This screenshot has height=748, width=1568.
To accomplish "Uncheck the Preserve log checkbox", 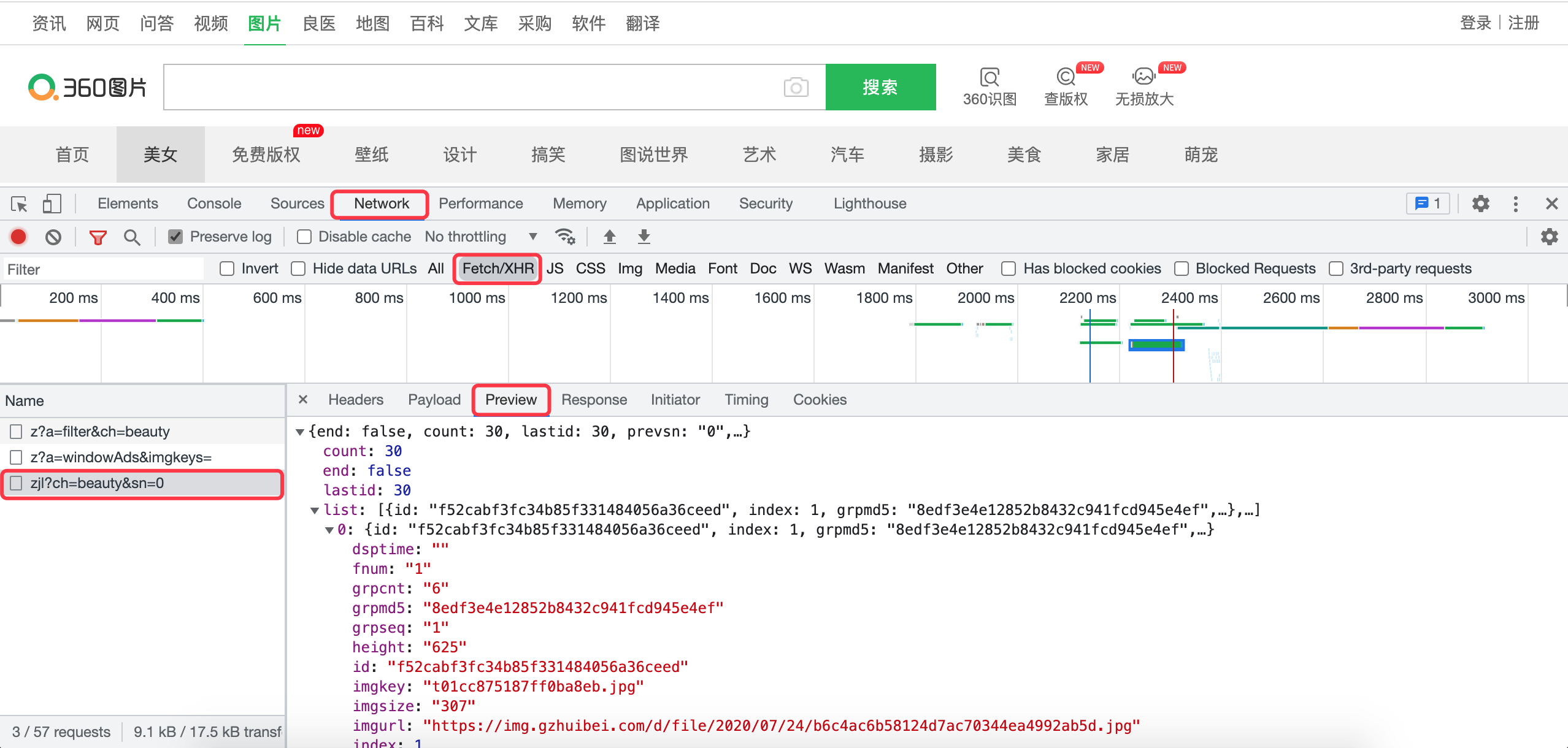I will click(x=175, y=237).
